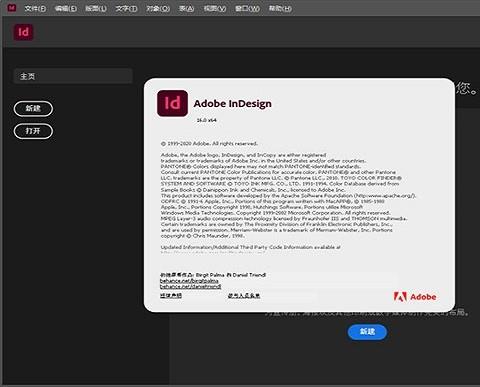Viewport: 480px width, 387px height.
Task: Open the 对象(O) menu
Action: (158, 8)
